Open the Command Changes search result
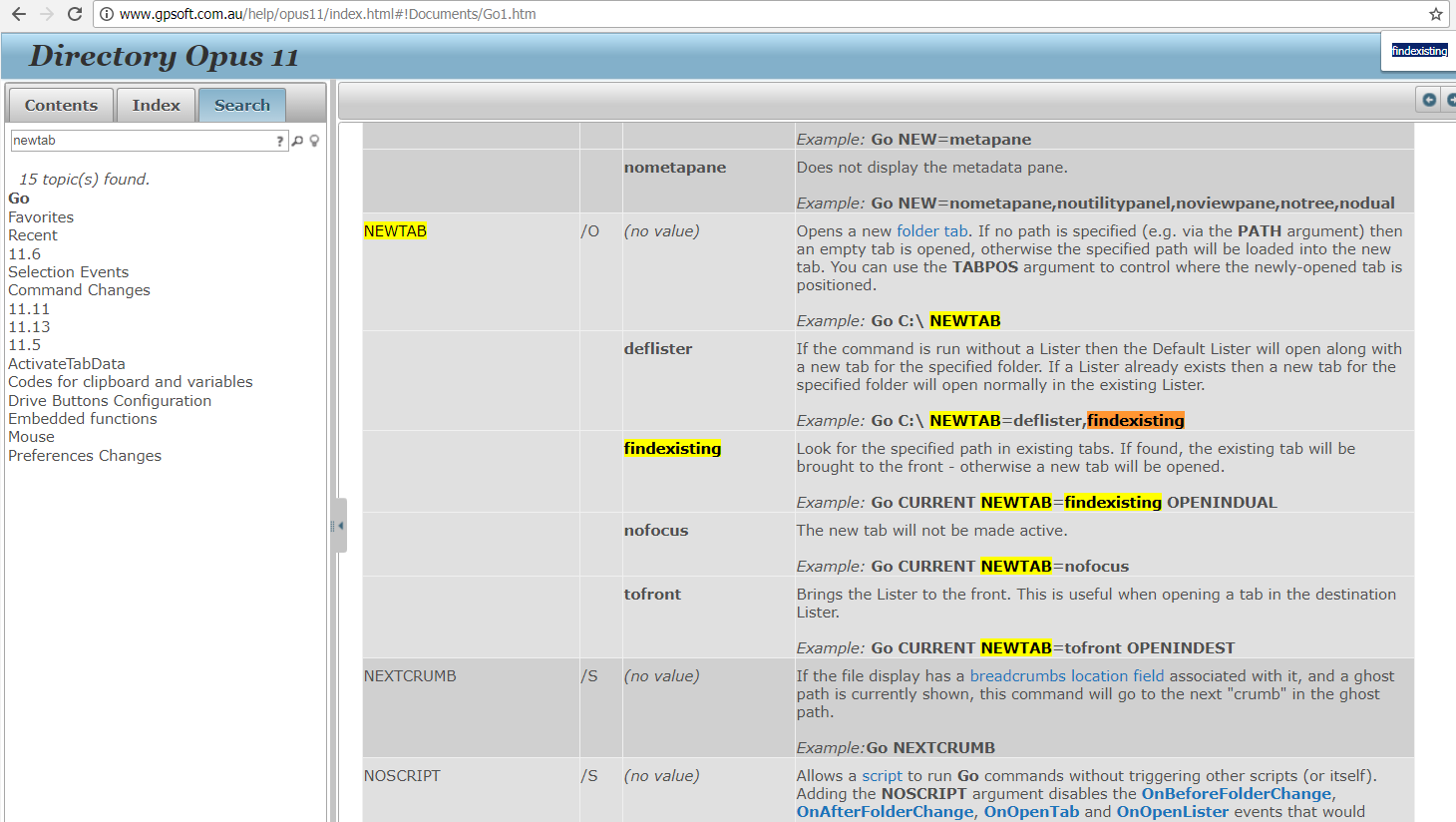1456x822 pixels. click(79, 290)
